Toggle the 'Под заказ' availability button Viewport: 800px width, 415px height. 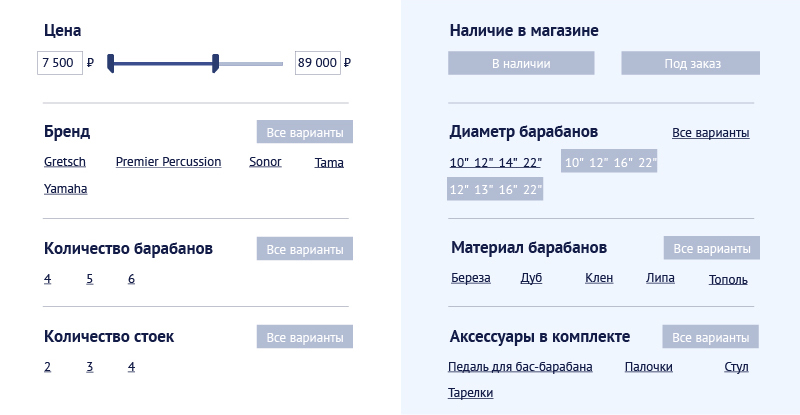(691, 64)
